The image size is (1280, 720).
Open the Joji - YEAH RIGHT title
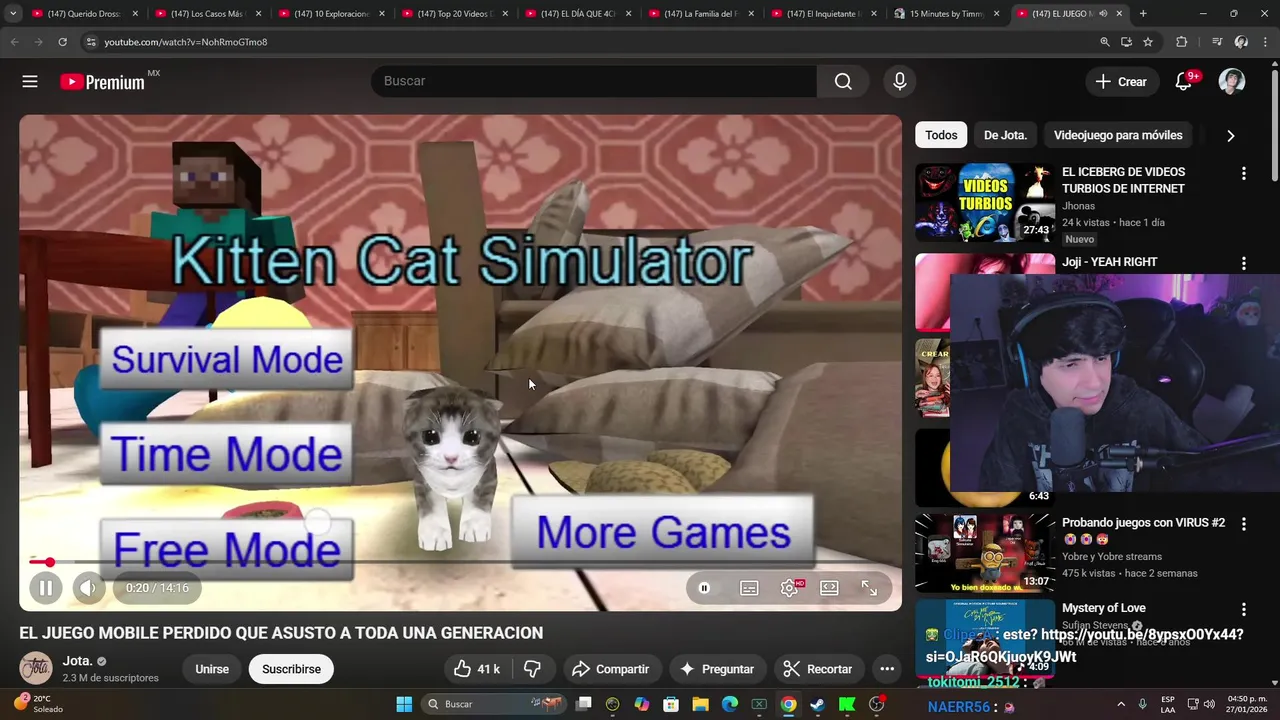pyautogui.click(x=1109, y=262)
